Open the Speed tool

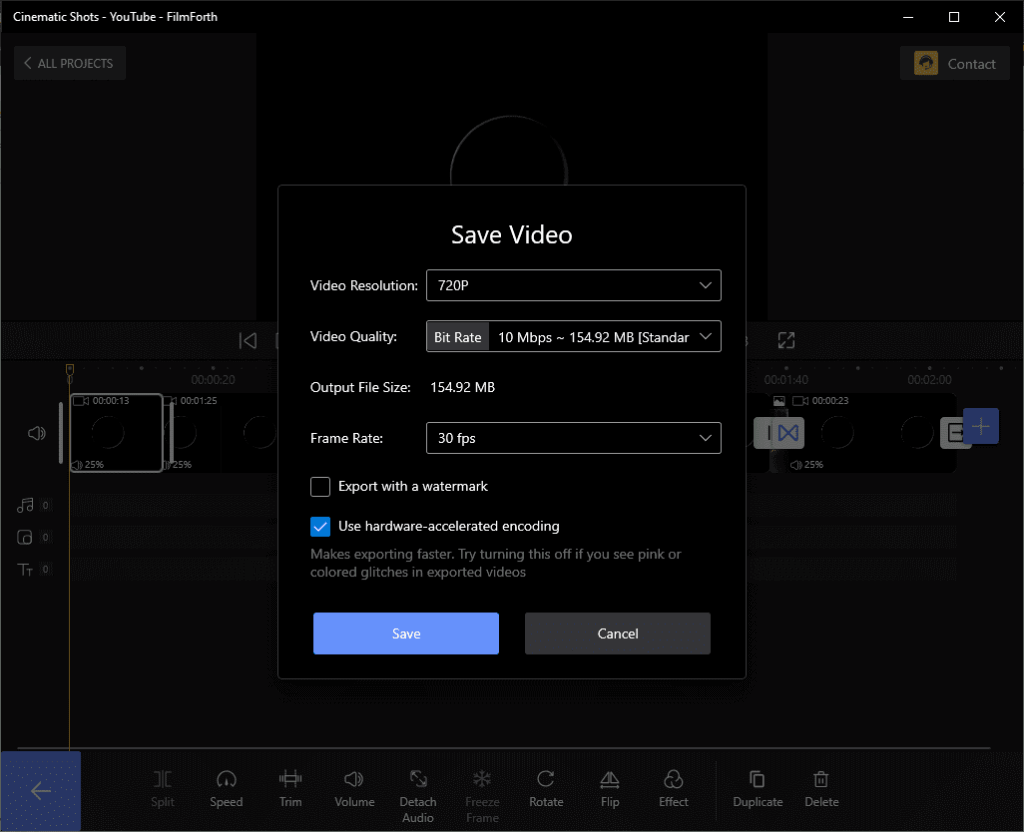[x=226, y=789]
